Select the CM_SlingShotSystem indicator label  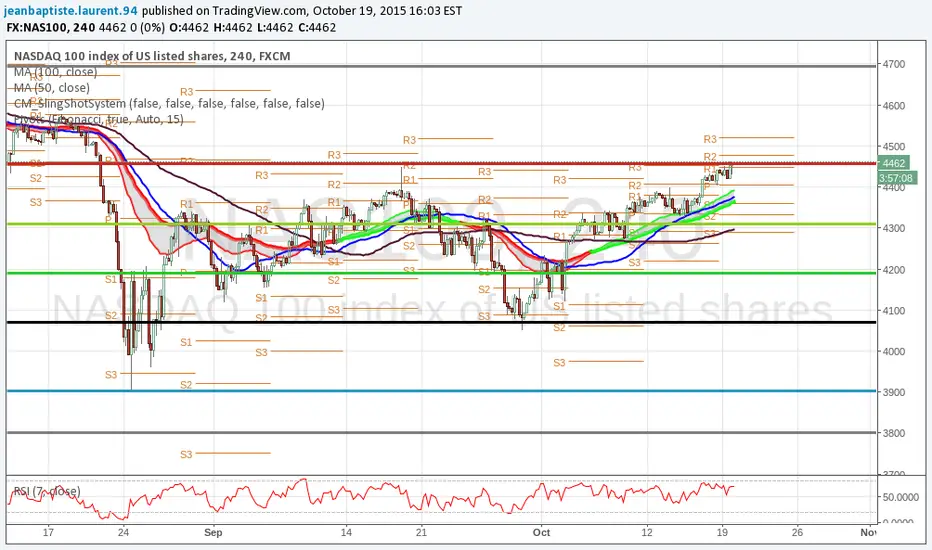click(169, 103)
